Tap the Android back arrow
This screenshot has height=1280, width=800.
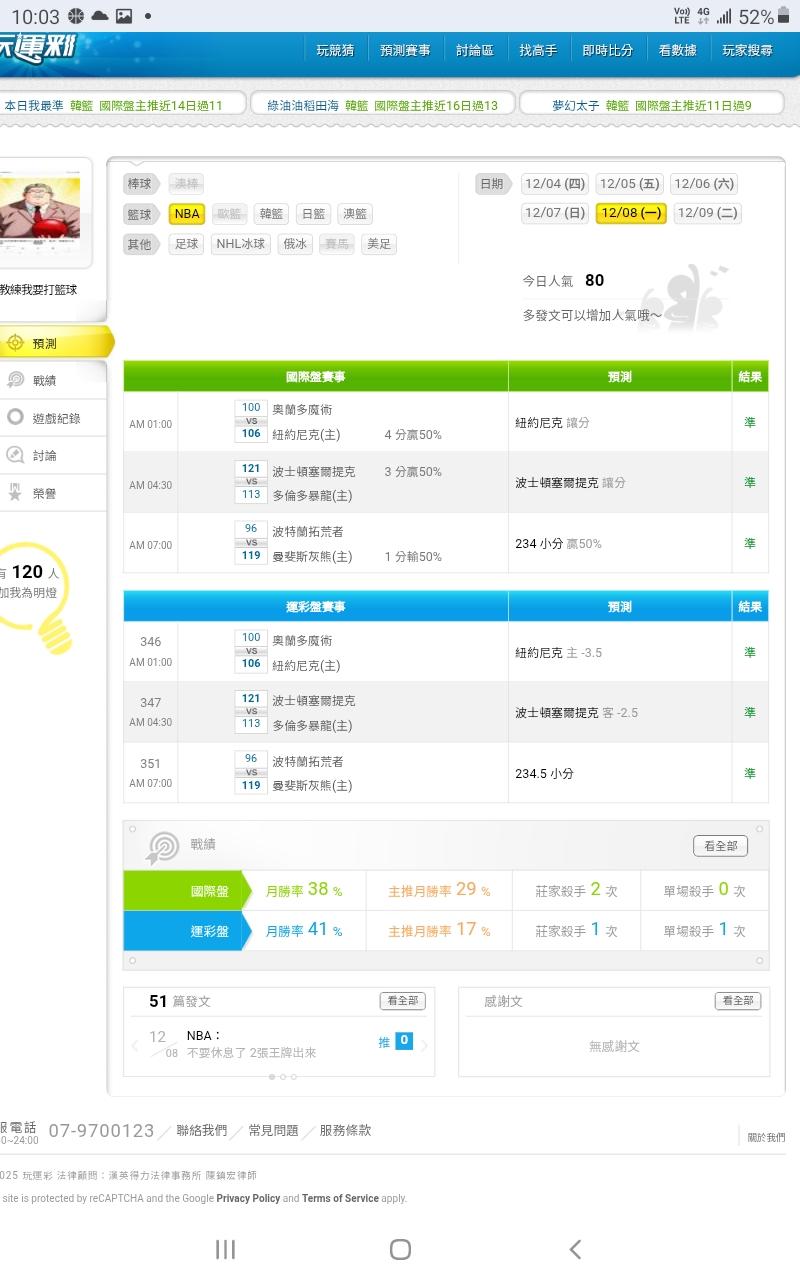point(574,1249)
